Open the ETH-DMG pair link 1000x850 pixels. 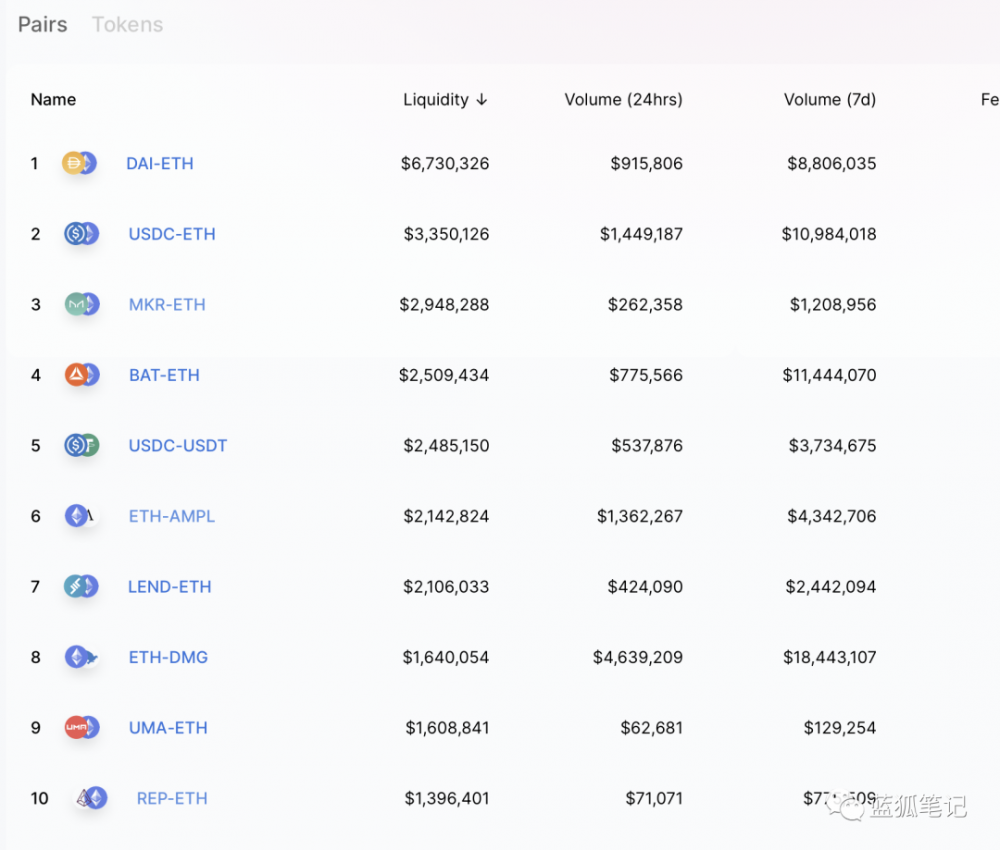coord(168,657)
